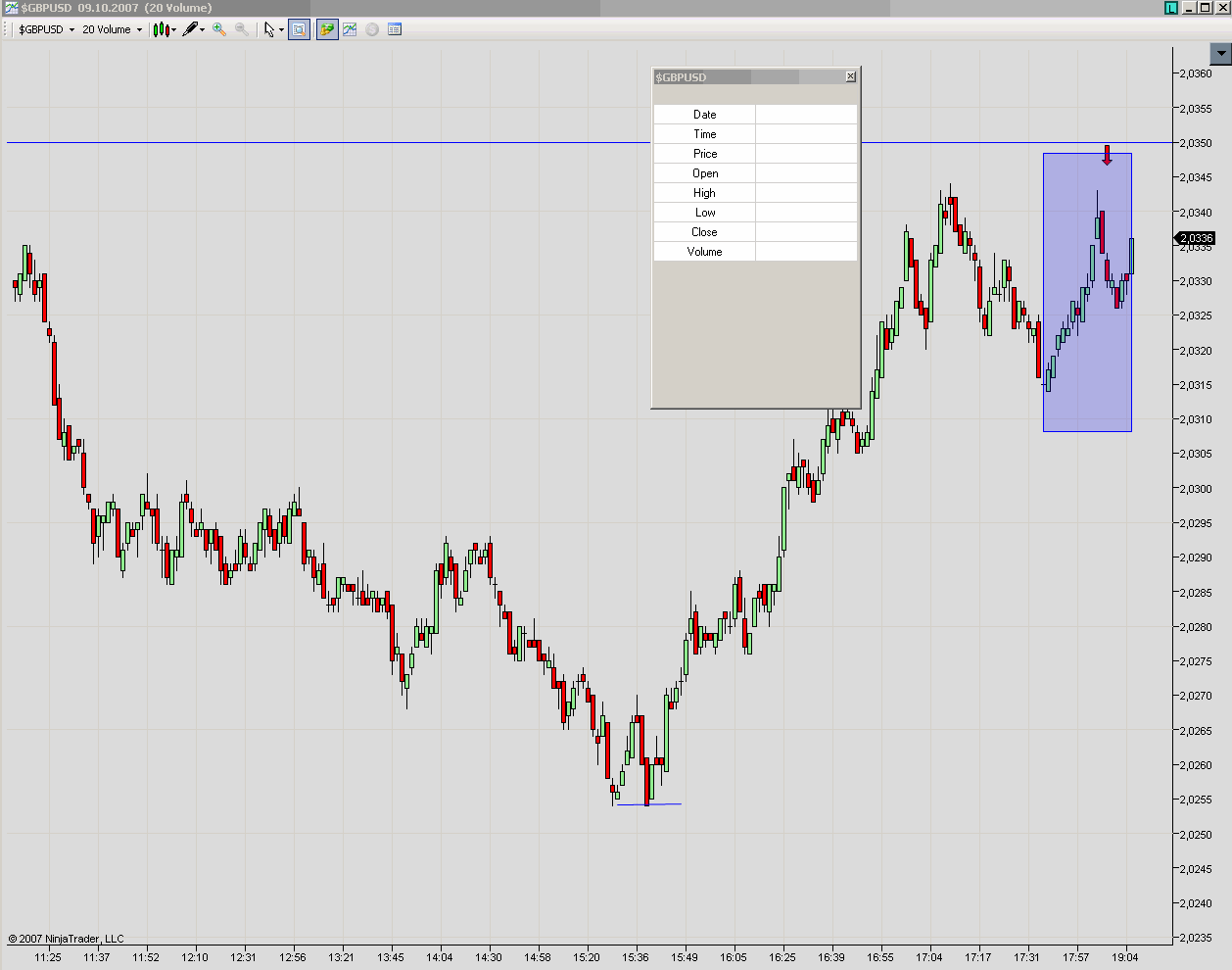Click the Low row in data box

click(x=755, y=213)
